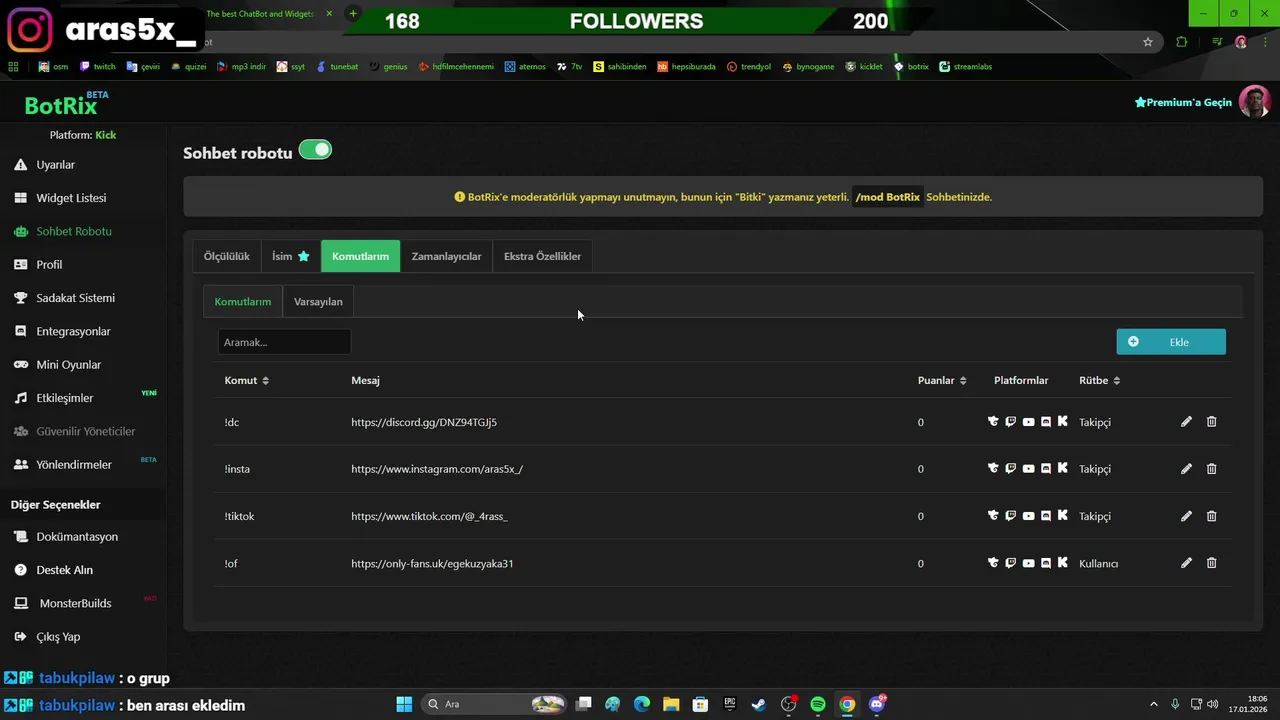Open the twitch bookmark in the bookmarks bar
This screenshot has width=1280, height=720.
[98, 67]
